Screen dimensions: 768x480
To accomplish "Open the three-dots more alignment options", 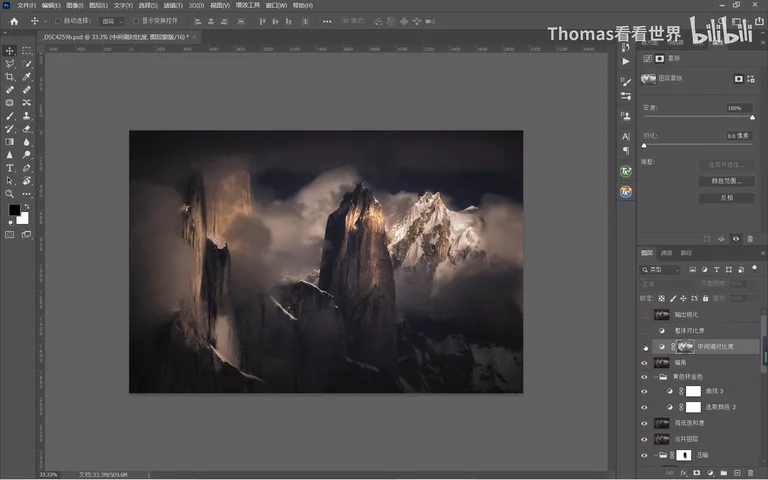I will [x=327, y=21].
